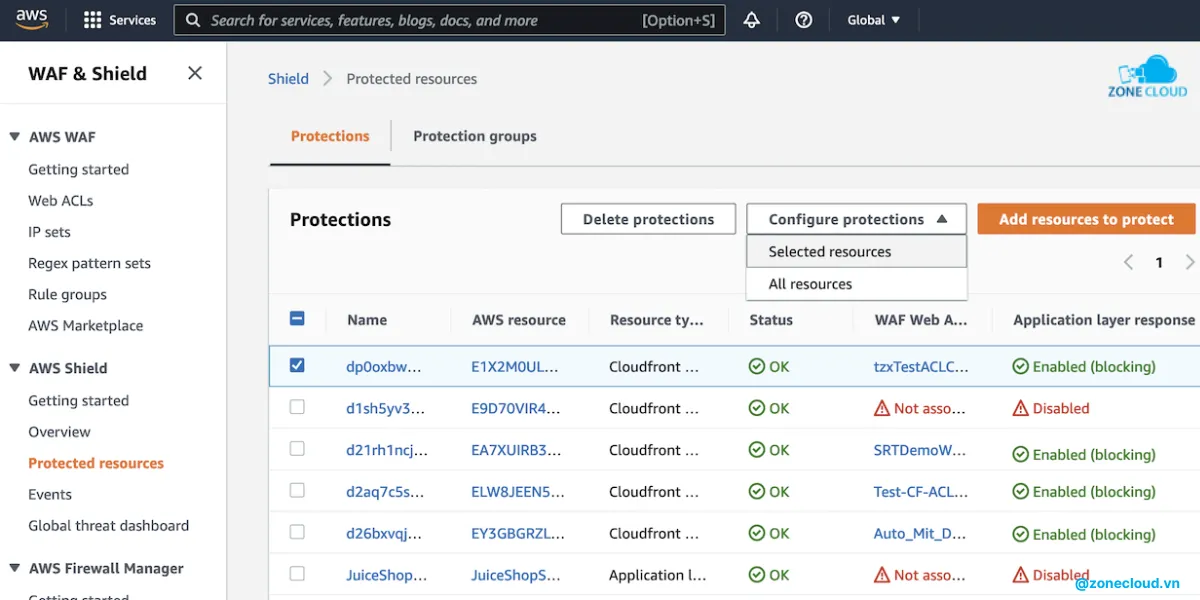This screenshot has height=600, width=1200.
Task: Open Global threat dashboard in sidebar
Action: coord(108,525)
